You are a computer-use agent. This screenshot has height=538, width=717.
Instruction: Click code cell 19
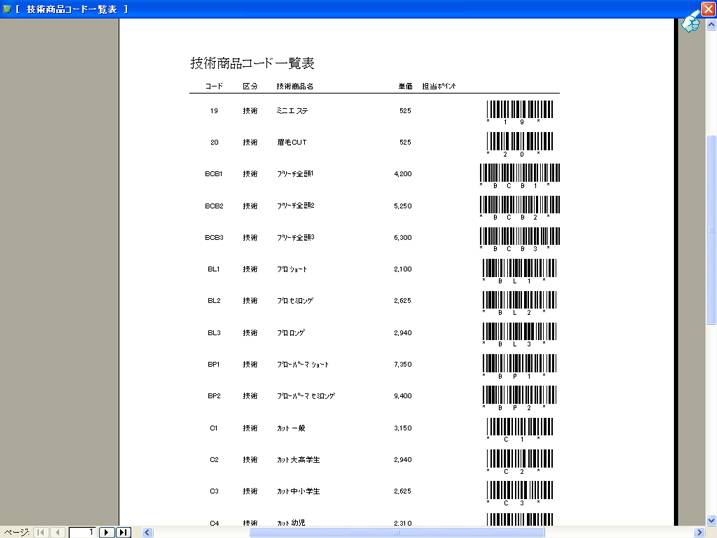214,111
